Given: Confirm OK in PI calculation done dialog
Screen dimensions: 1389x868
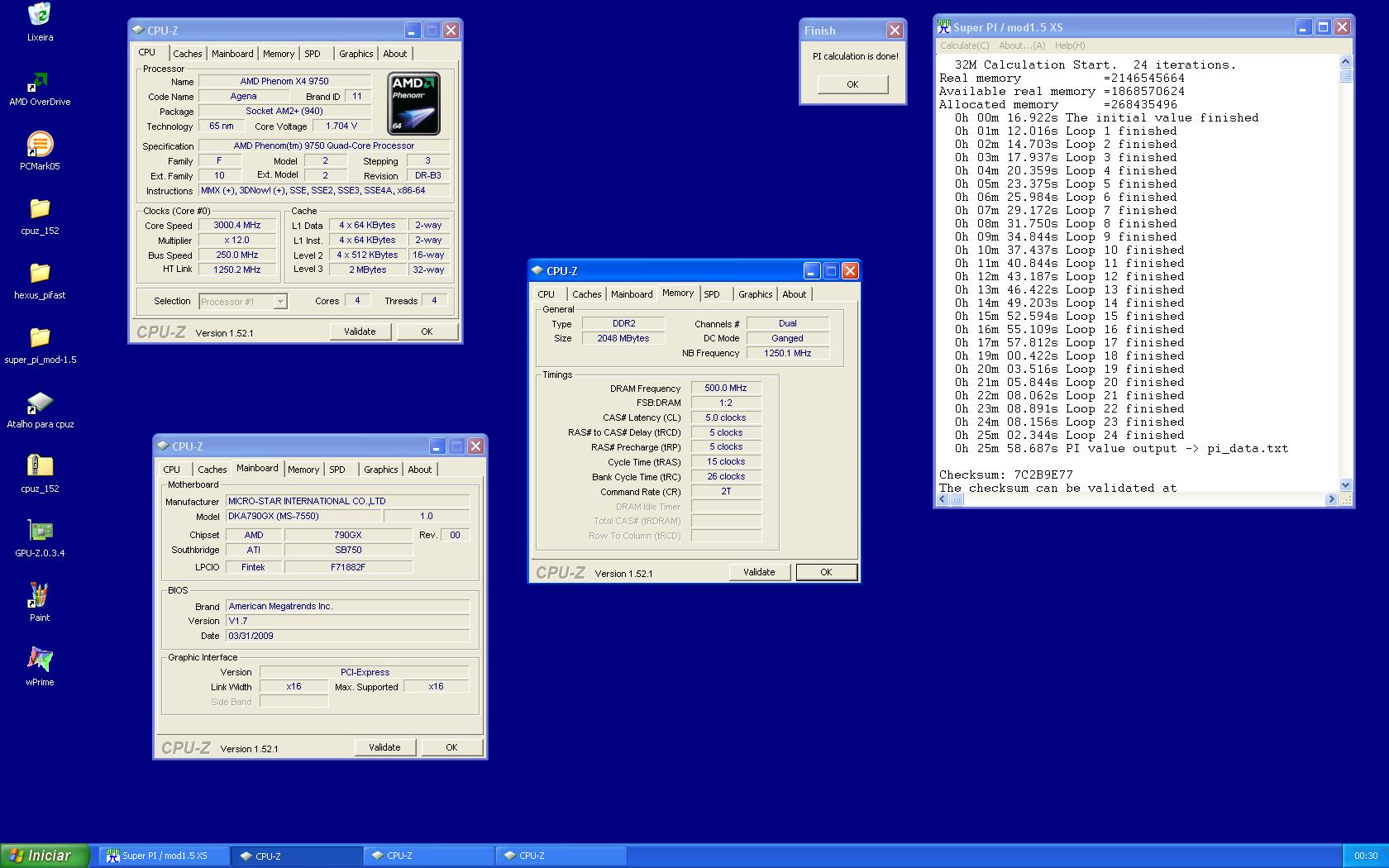Looking at the screenshot, I should coord(852,84).
